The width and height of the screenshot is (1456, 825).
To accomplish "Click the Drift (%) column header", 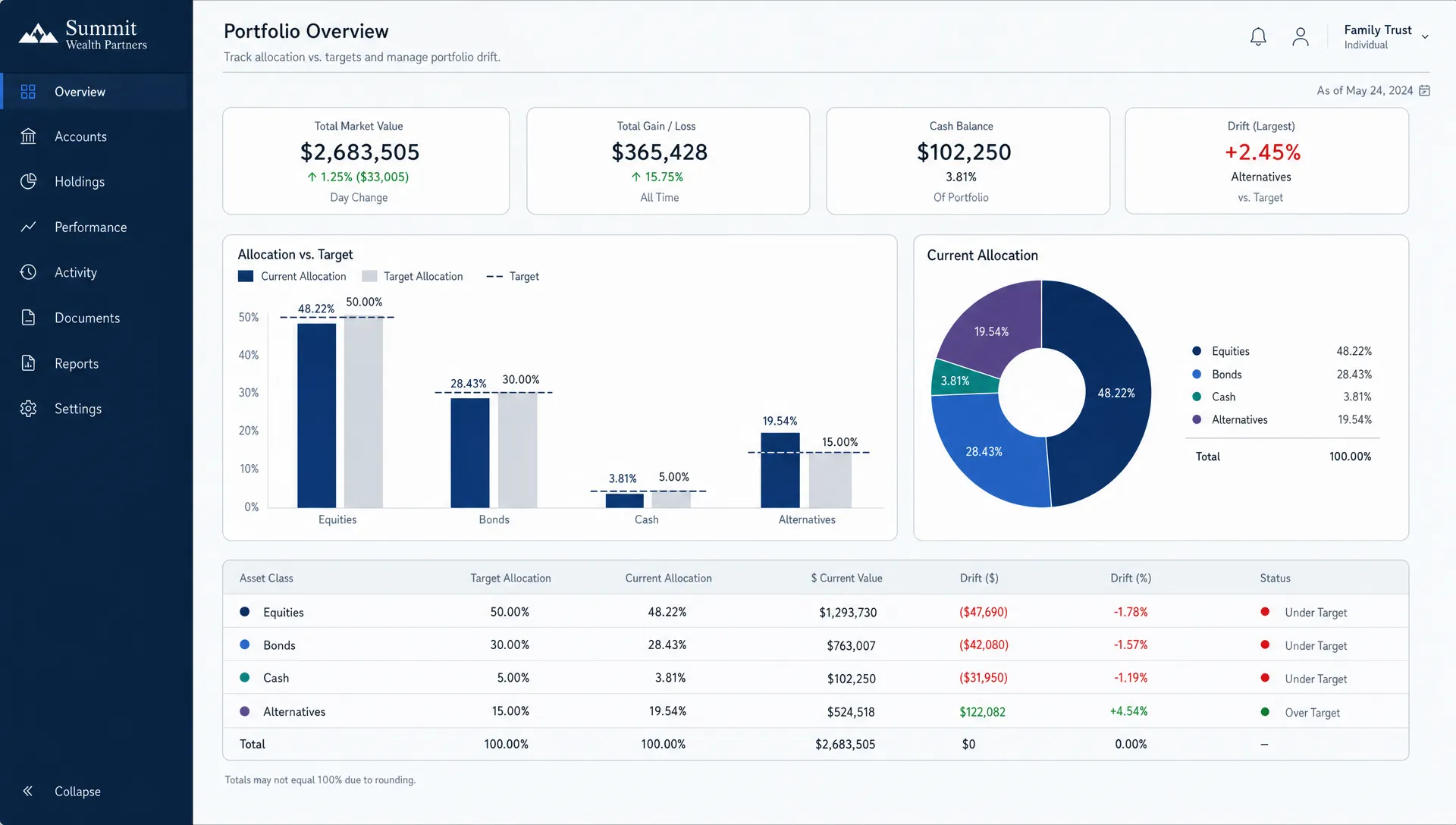I will [x=1131, y=578].
